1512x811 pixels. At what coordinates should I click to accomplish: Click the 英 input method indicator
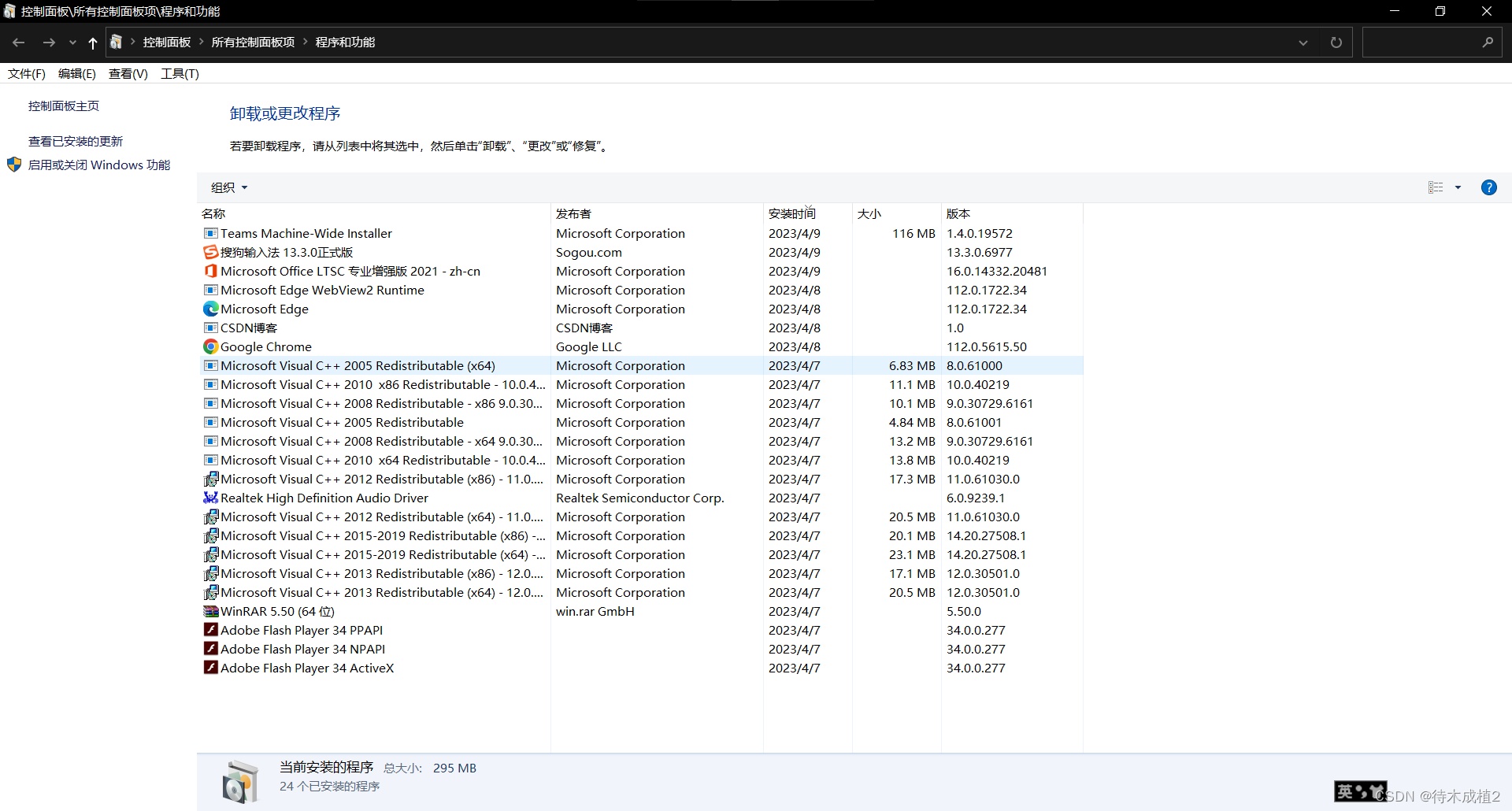(1345, 791)
